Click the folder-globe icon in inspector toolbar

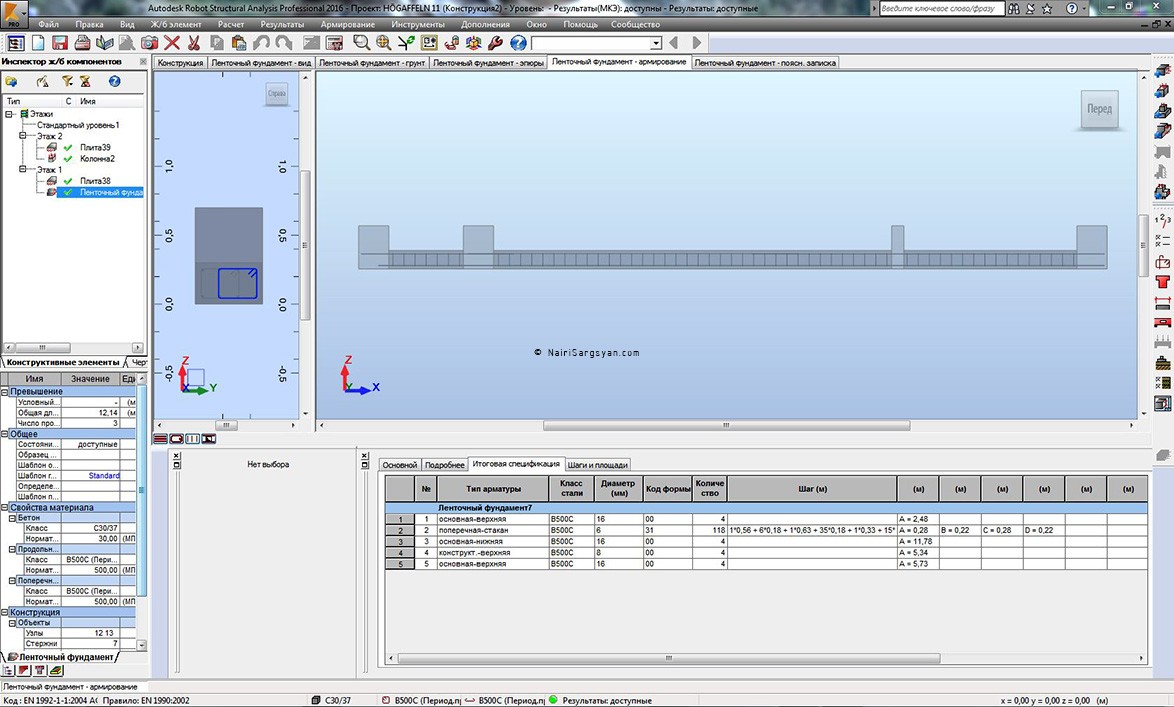pos(11,81)
